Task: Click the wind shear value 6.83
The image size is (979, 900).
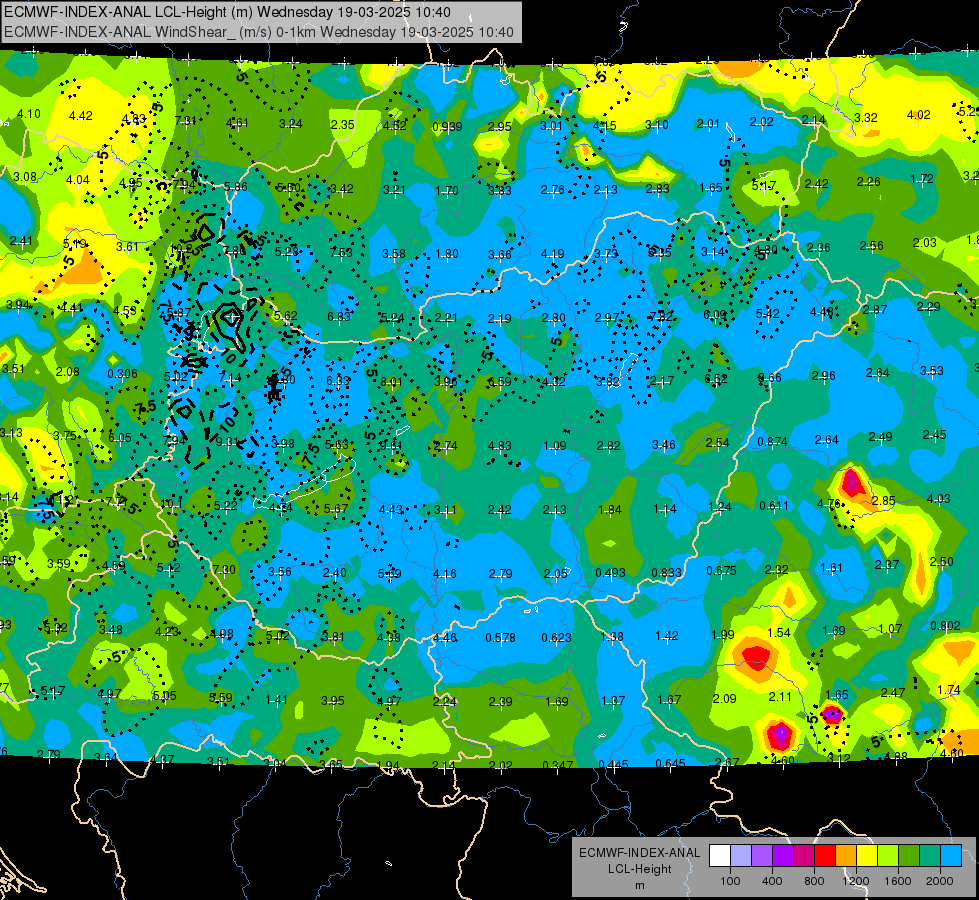Action: (x=339, y=317)
